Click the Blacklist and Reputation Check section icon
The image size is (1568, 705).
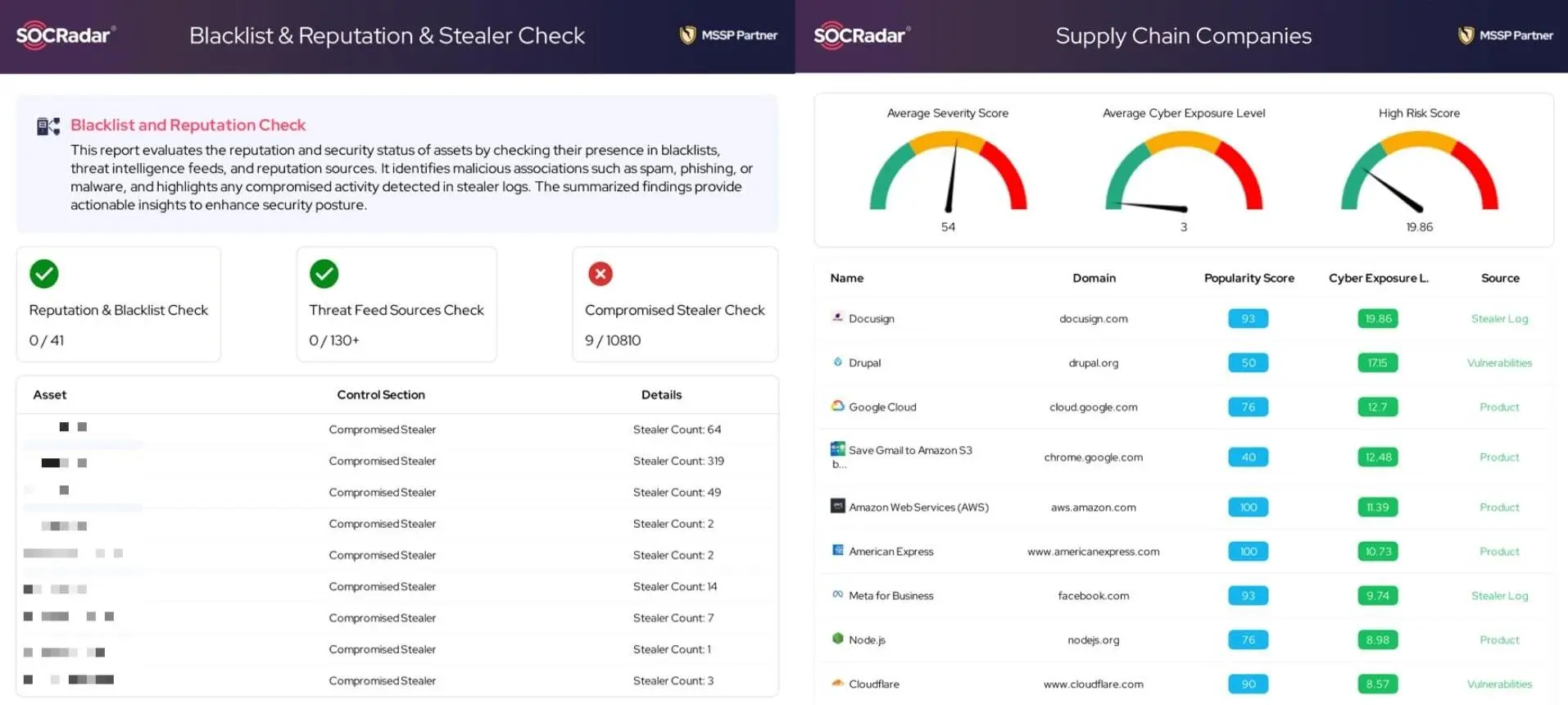pyautogui.click(x=48, y=125)
